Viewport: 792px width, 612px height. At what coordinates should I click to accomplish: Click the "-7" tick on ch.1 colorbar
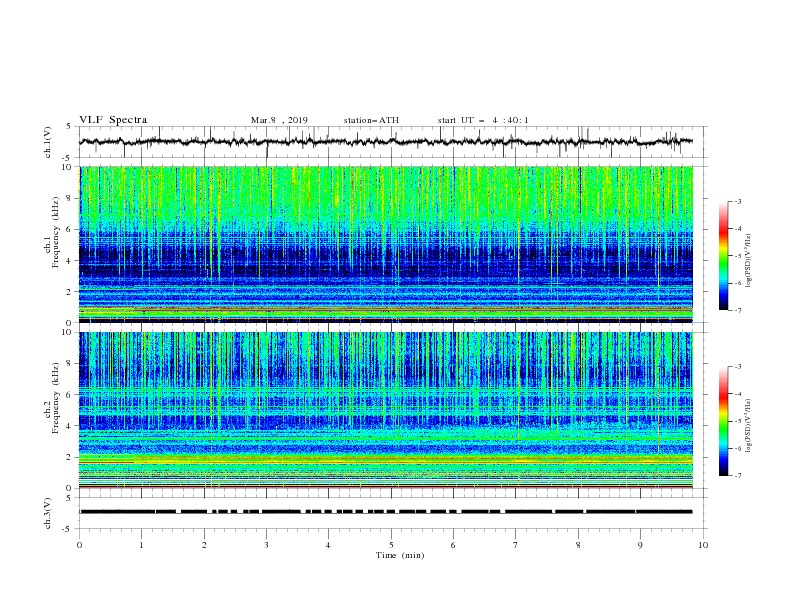click(x=737, y=310)
